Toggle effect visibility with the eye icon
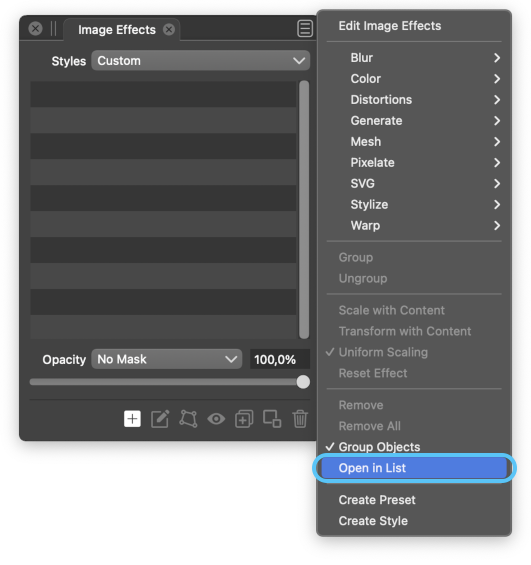This screenshot has width=531, height=565. tap(216, 419)
